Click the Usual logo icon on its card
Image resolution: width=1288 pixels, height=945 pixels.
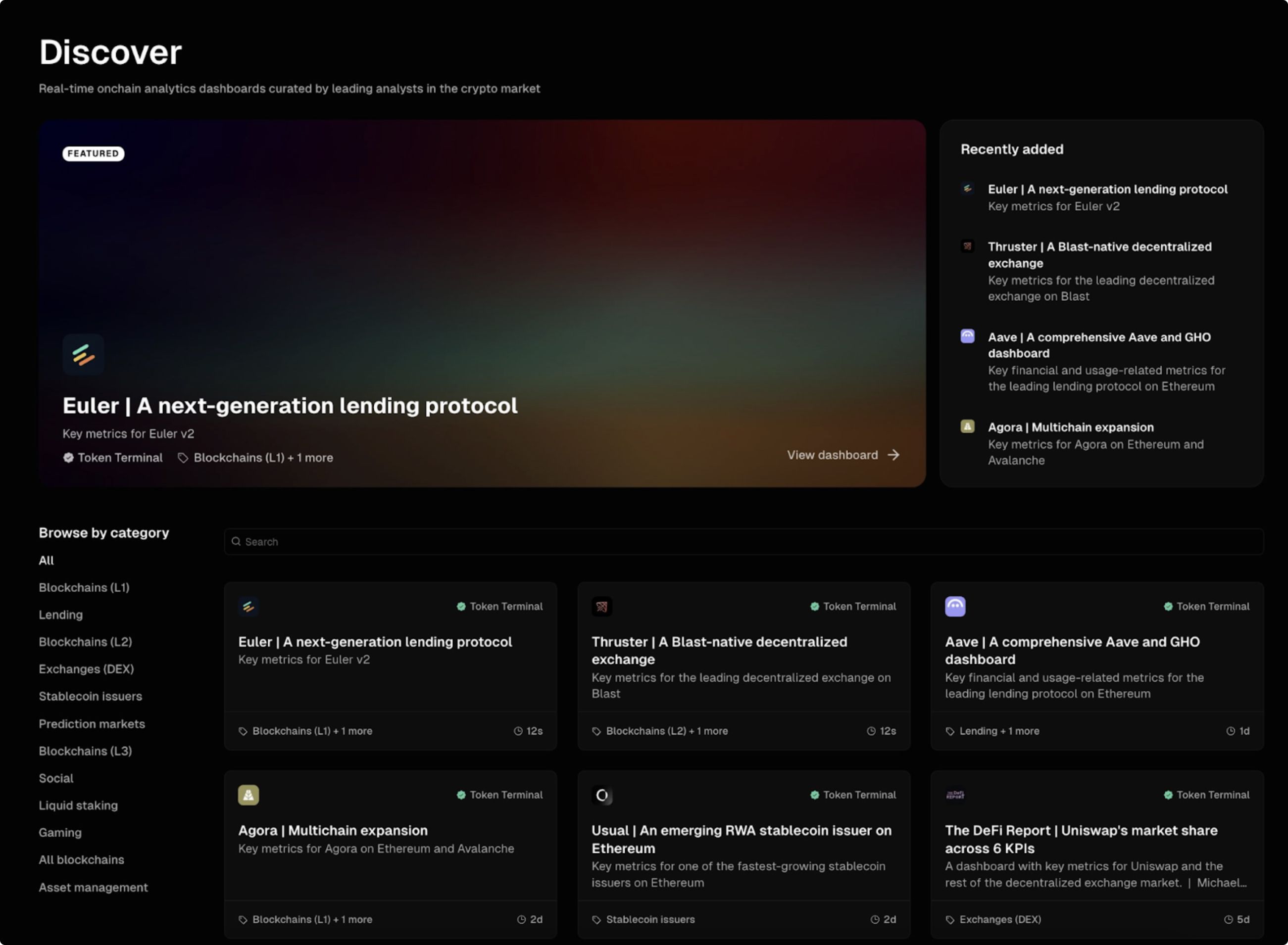coord(601,795)
